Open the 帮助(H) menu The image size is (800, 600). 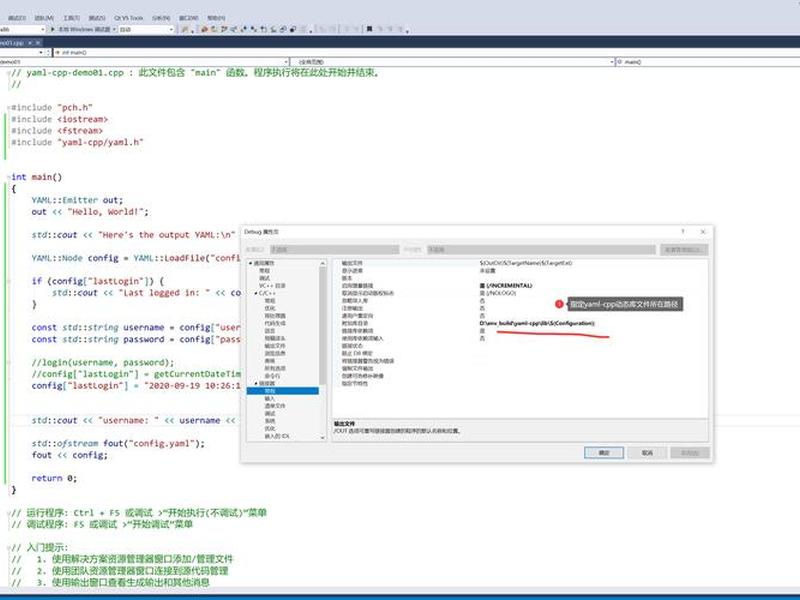point(216,18)
